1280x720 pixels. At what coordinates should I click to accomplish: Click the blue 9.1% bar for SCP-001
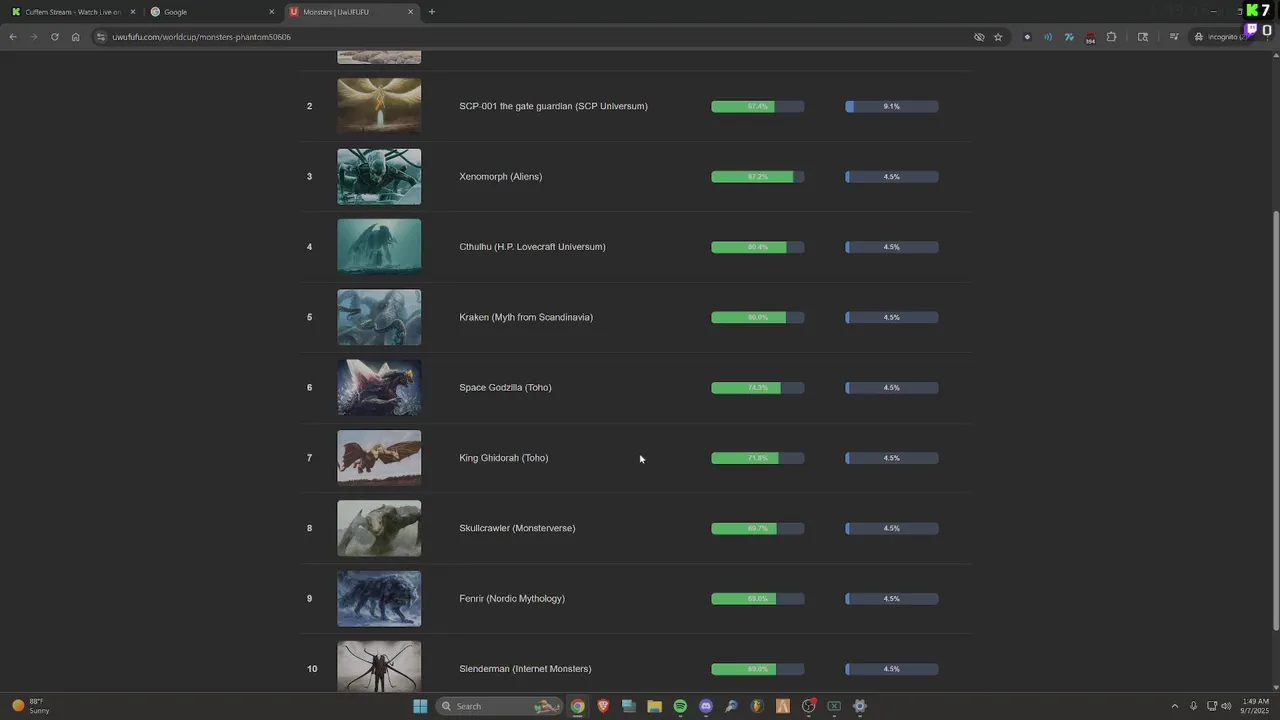(x=891, y=106)
